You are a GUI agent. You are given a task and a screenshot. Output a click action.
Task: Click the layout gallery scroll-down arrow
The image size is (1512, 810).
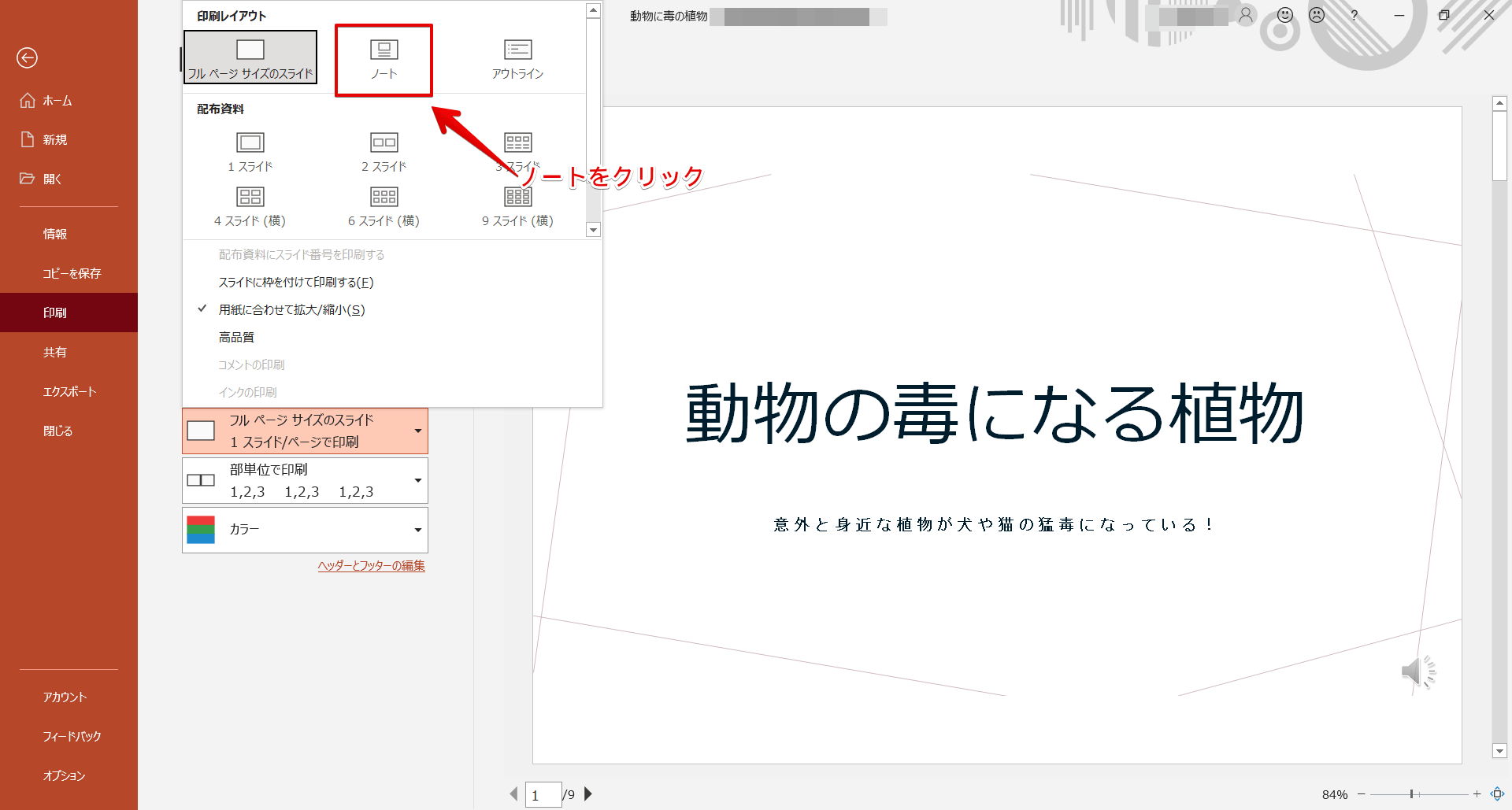(x=594, y=230)
